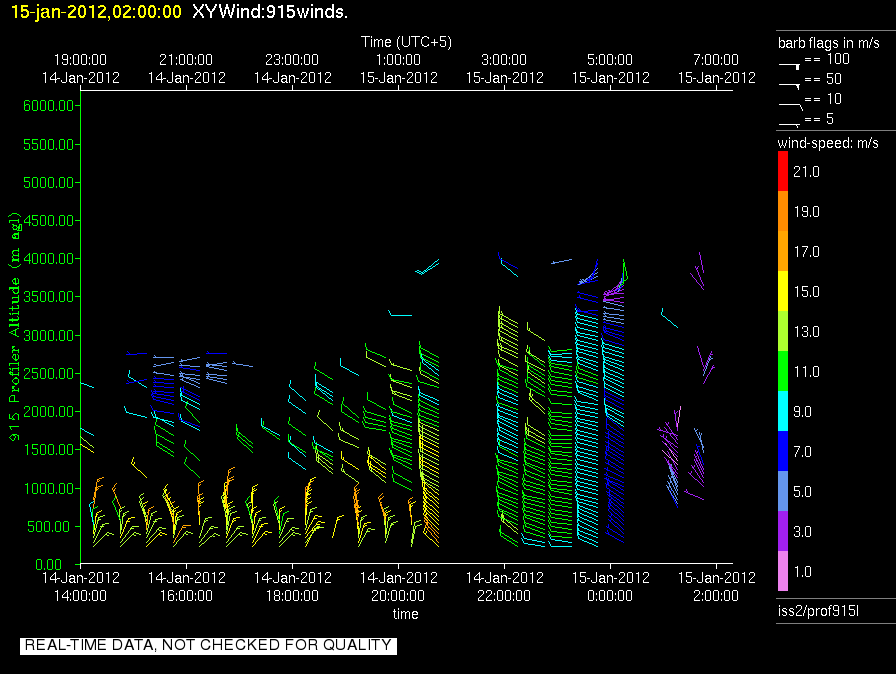Click the wind-speed: m/s legend heading
The width and height of the screenshot is (896, 674).
(x=828, y=143)
